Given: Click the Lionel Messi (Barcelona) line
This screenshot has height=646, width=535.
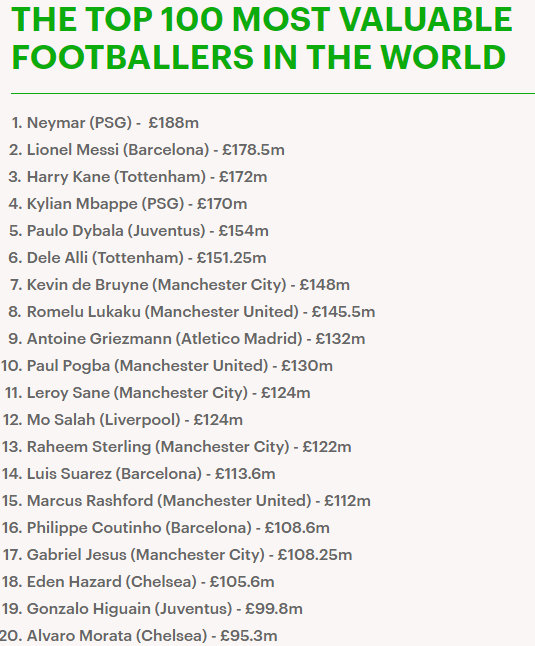Looking at the screenshot, I should point(147,150).
